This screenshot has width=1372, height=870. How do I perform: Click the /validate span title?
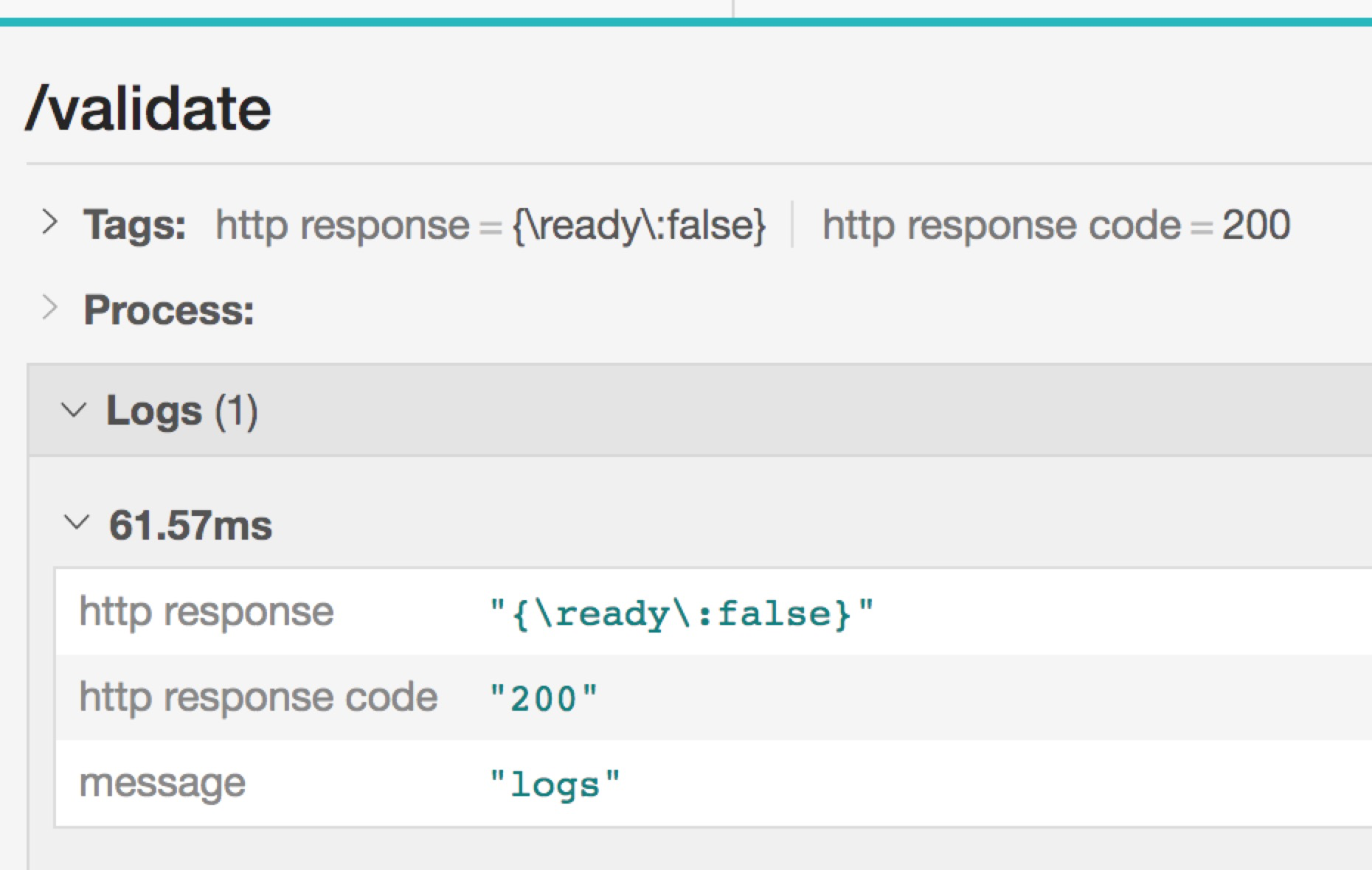coord(148,109)
